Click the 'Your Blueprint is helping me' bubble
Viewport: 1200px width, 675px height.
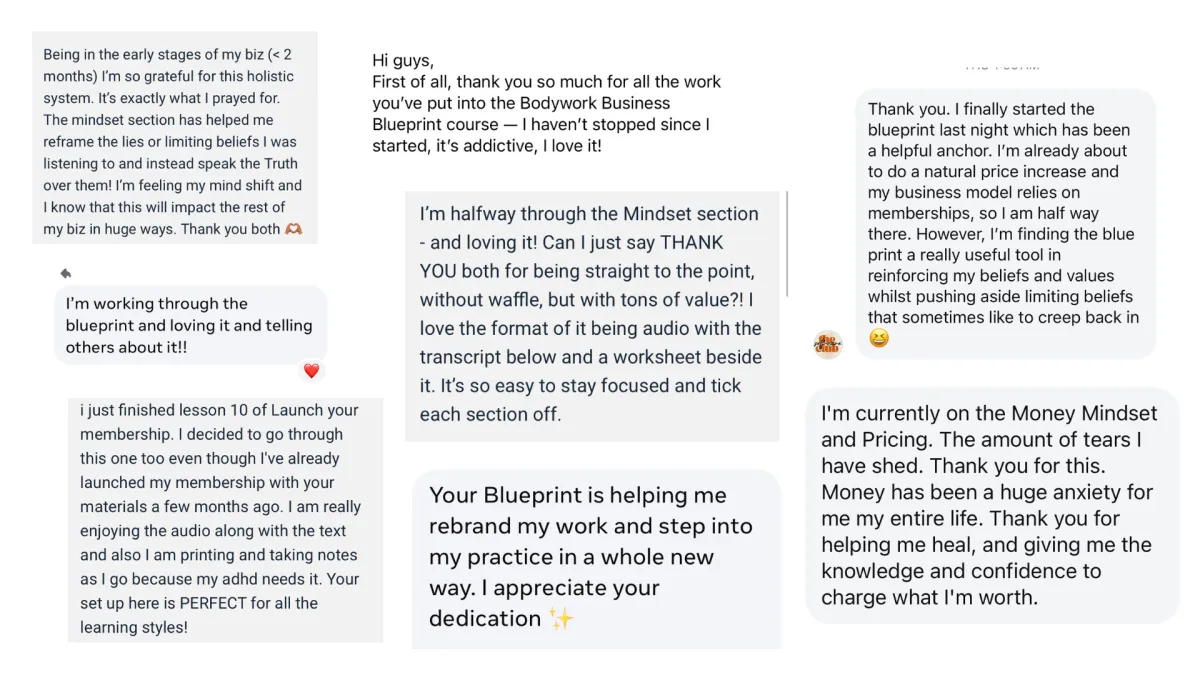point(596,559)
